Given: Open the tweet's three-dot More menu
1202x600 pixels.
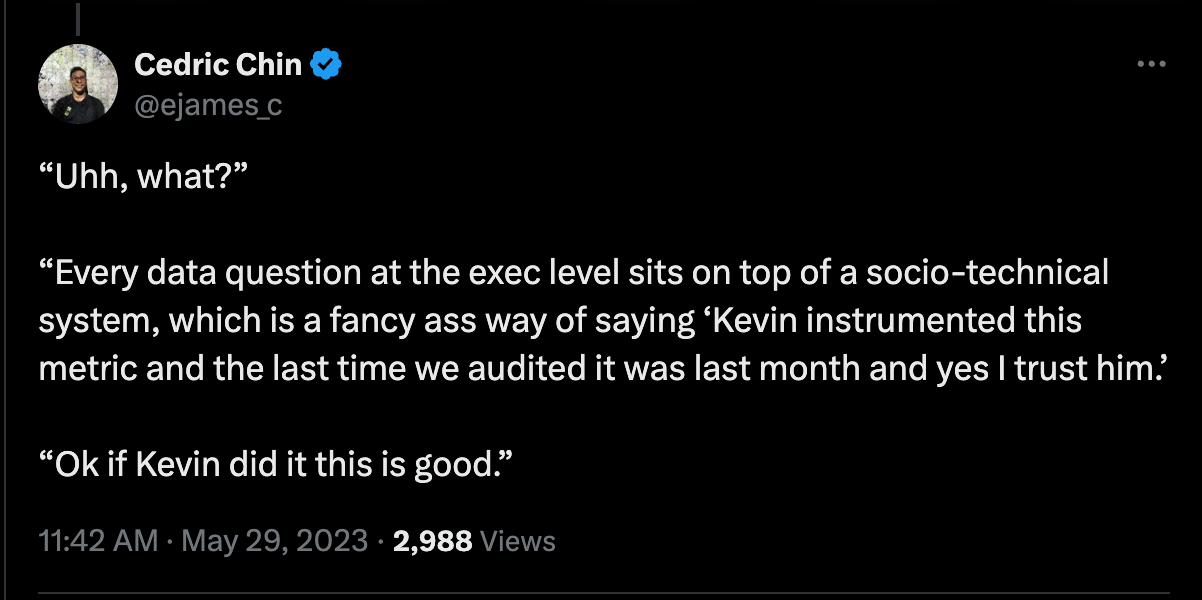Looking at the screenshot, I should pos(1152,65).
